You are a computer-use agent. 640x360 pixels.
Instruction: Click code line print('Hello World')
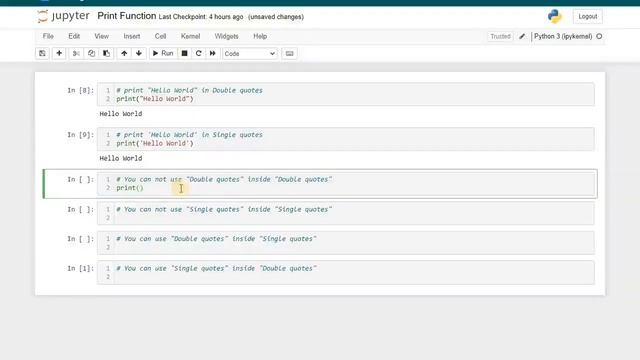coord(155,143)
